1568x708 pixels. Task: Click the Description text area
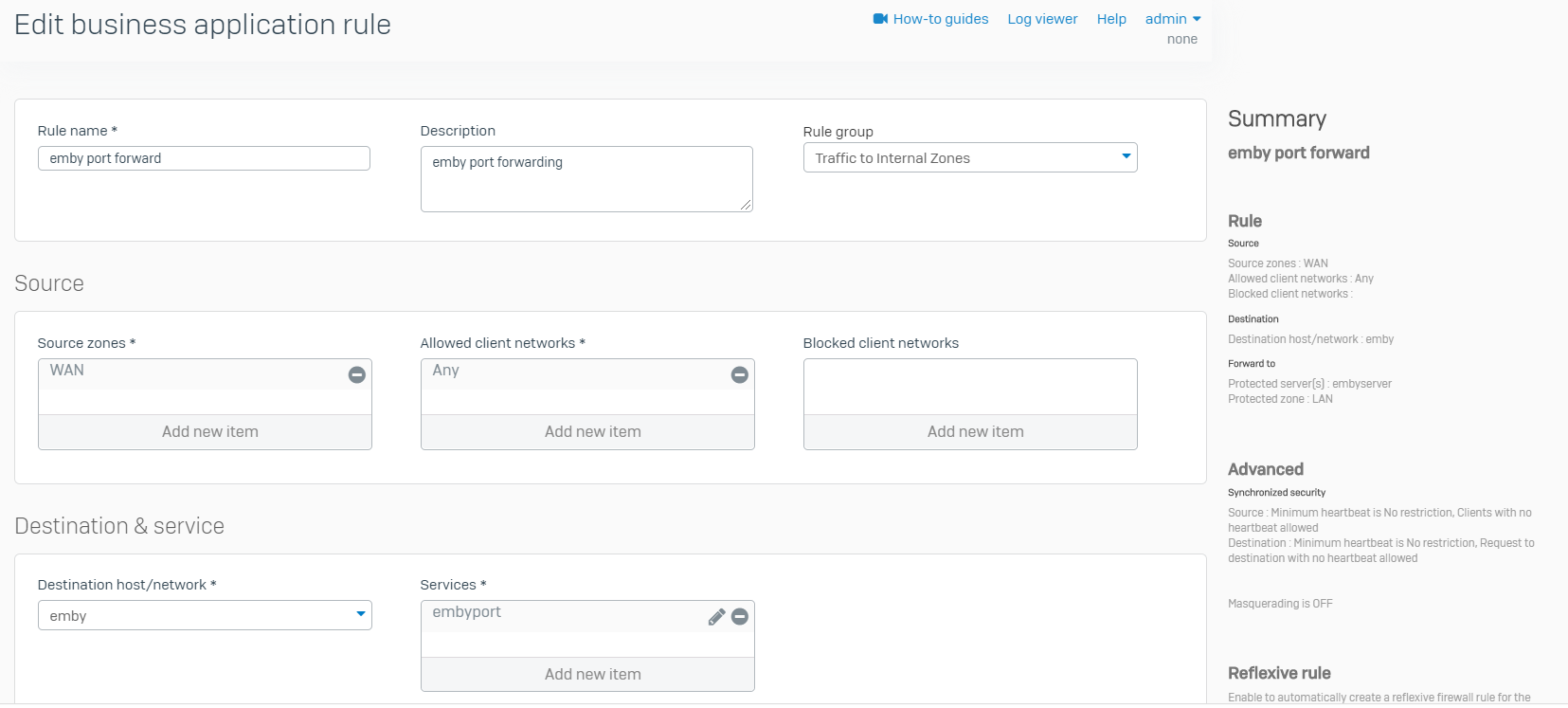click(586, 179)
